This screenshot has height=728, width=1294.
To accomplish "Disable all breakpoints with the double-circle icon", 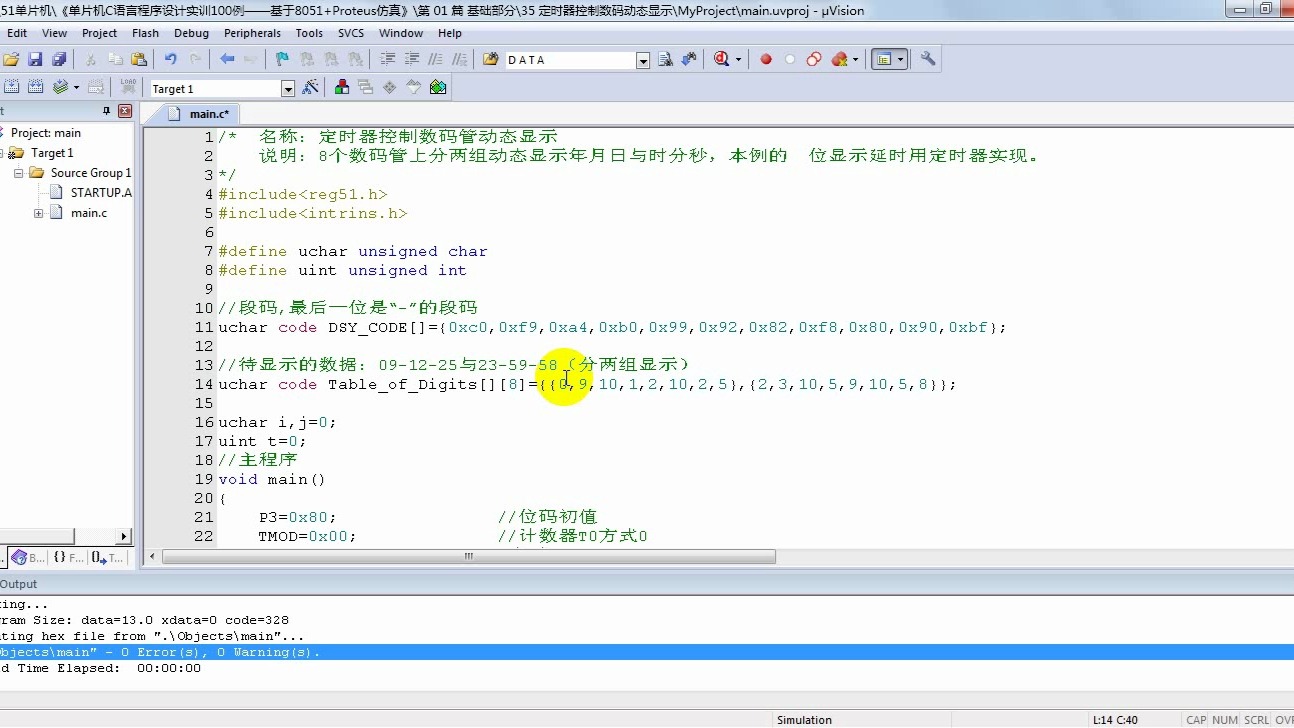I will 814,60.
